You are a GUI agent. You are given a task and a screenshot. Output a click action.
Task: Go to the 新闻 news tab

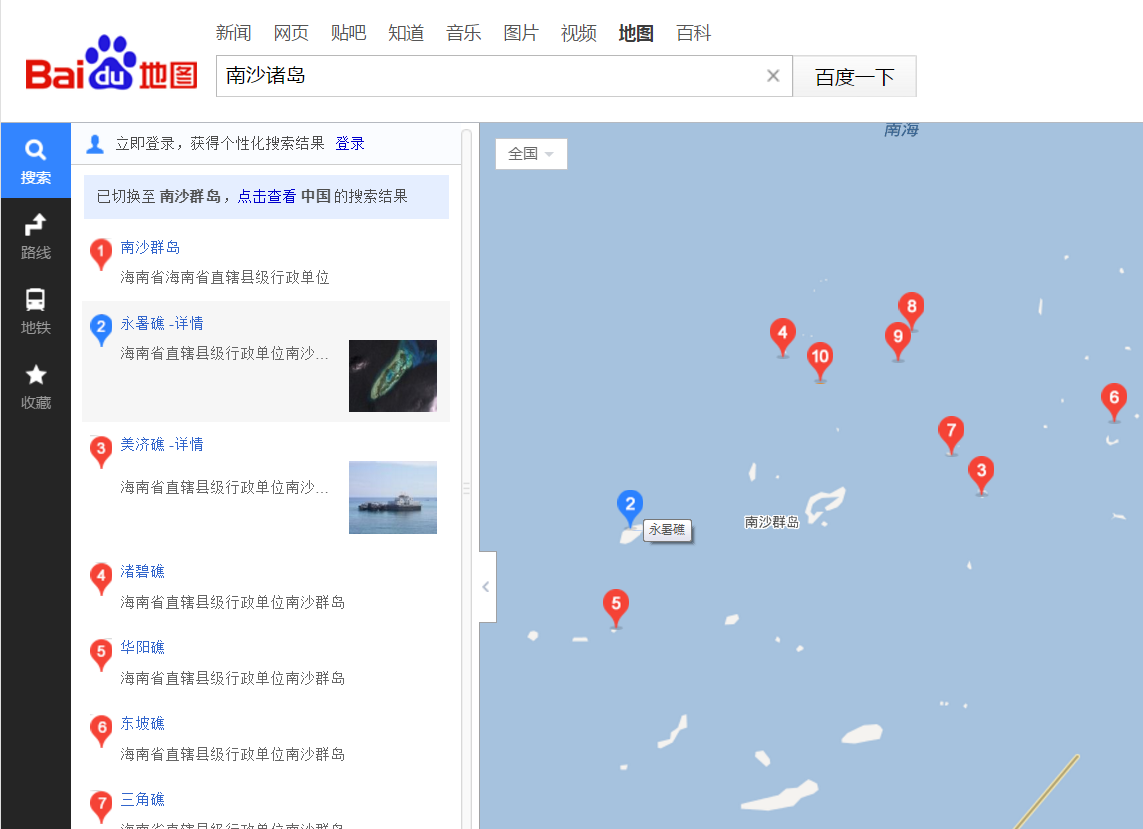click(x=233, y=33)
